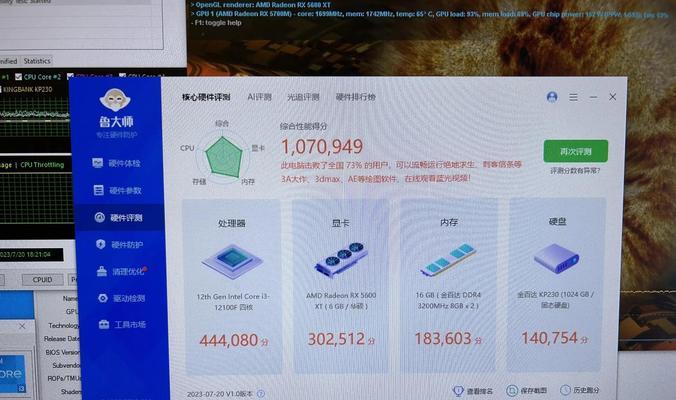The height and width of the screenshot is (400, 676).
Task: Click 16 GB DDR4 3200MHz memory description
Action: coord(448,300)
